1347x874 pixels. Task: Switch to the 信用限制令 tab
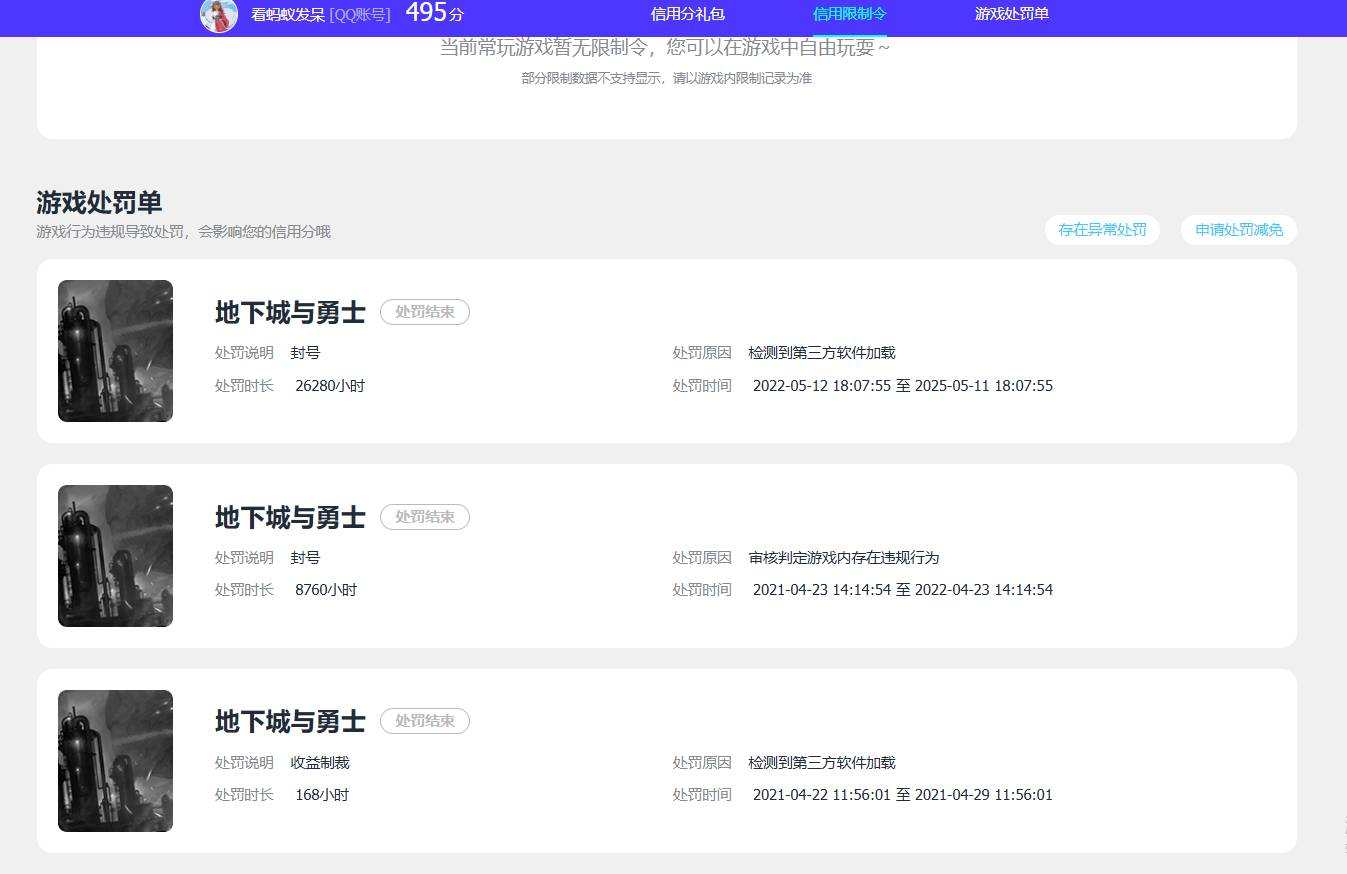tap(850, 14)
